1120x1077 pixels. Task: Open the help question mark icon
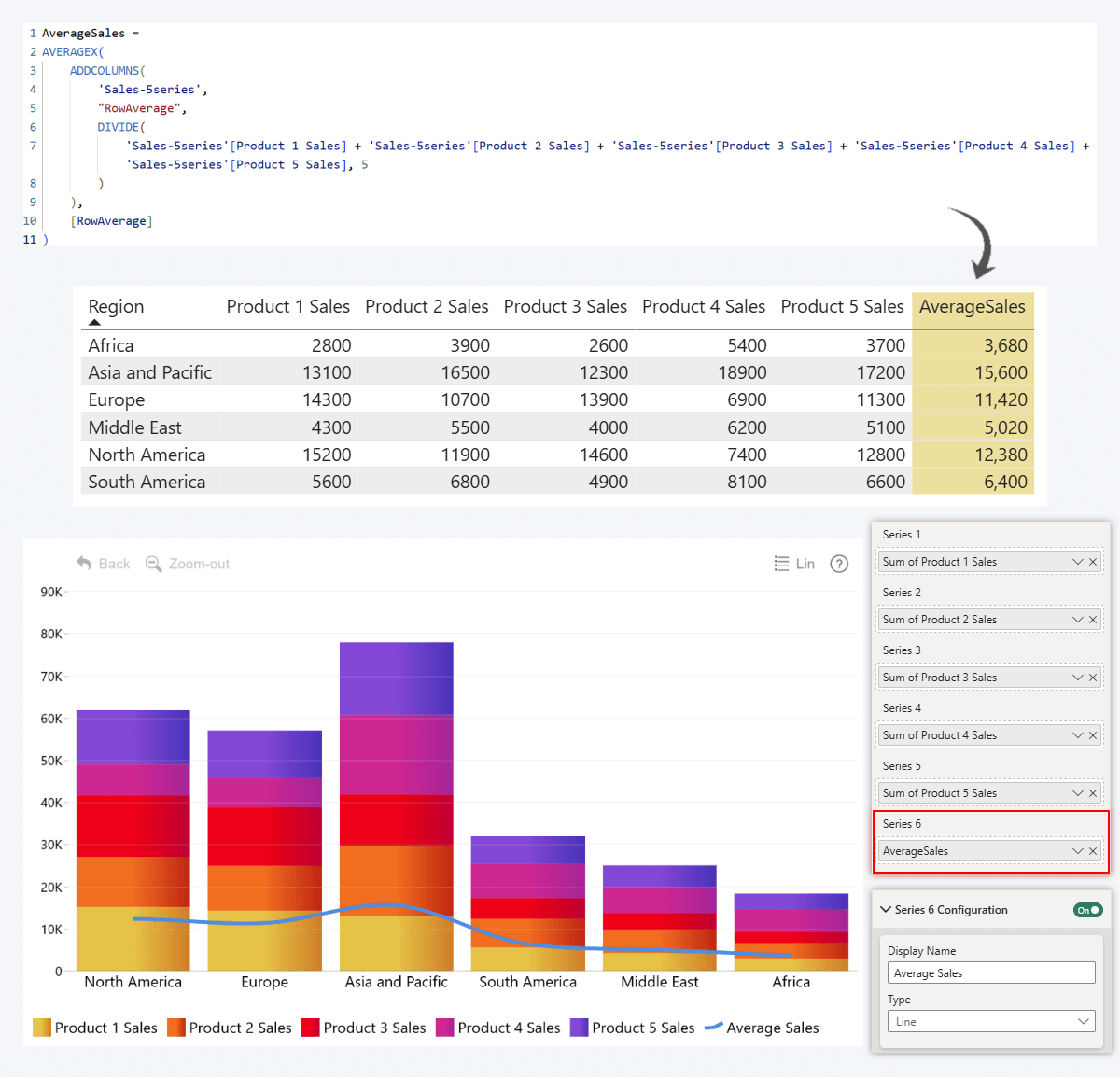pos(839,564)
